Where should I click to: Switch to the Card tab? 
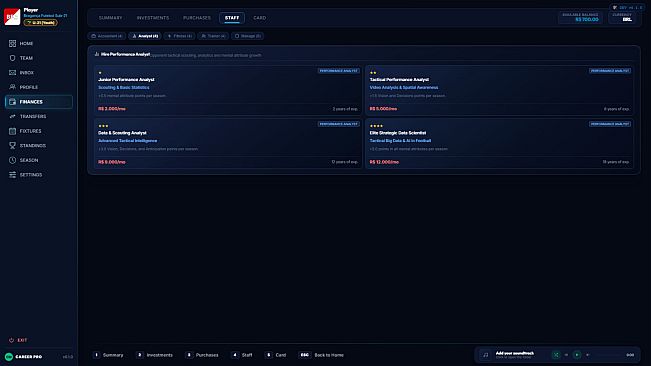tap(259, 18)
